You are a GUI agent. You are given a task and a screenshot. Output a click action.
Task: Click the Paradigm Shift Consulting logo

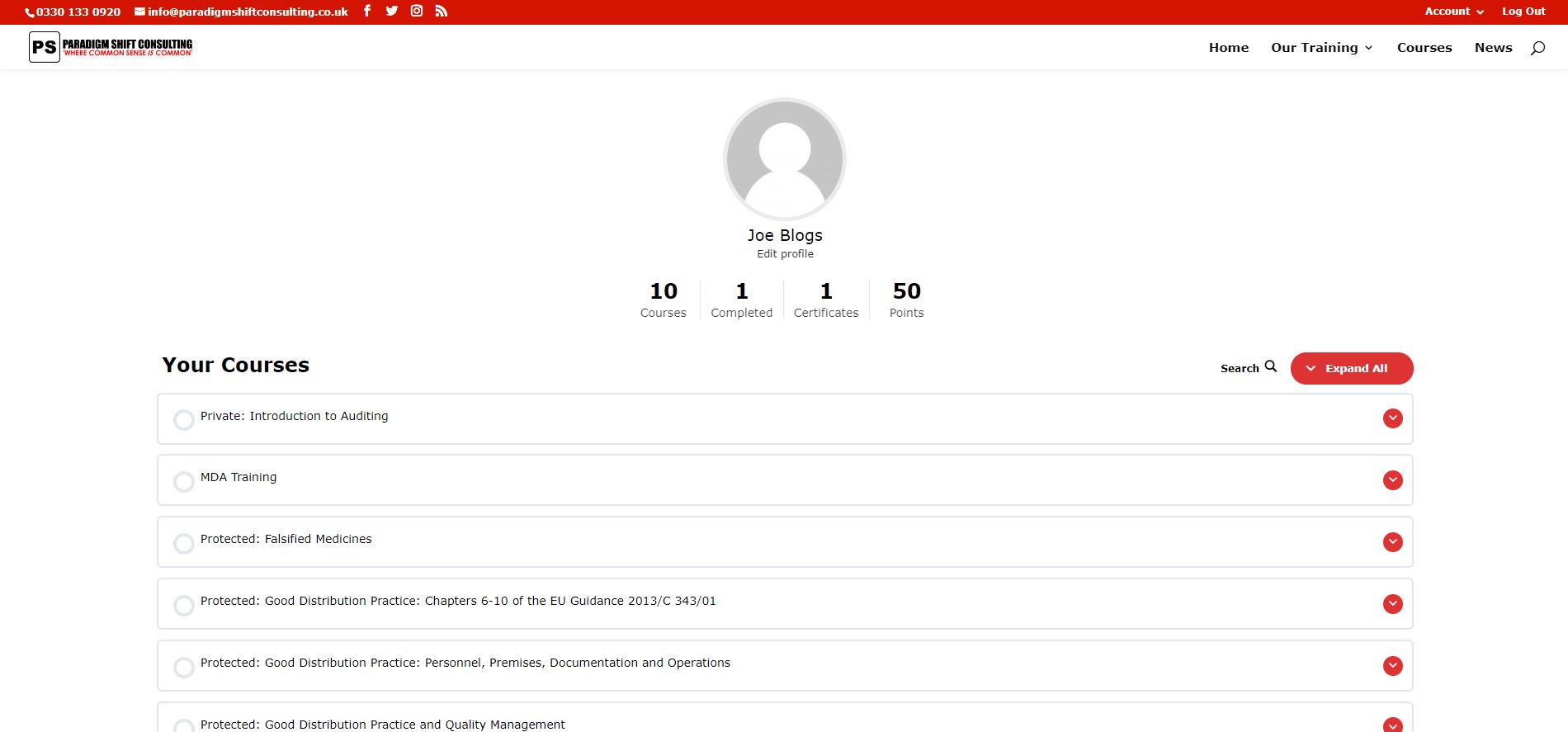[111, 47]
